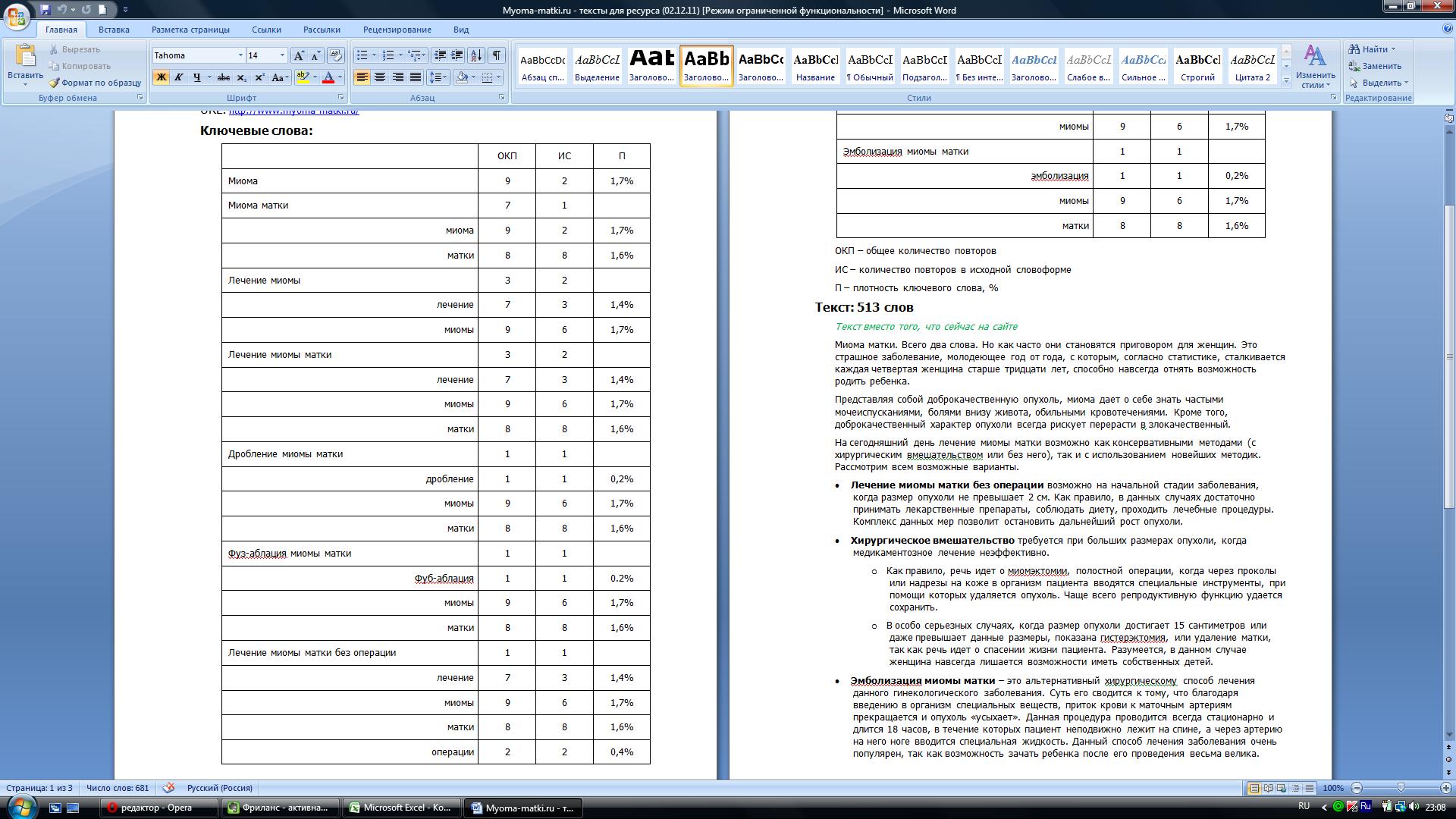Expand the line spacing dropdown

click(x=445, y=77)
